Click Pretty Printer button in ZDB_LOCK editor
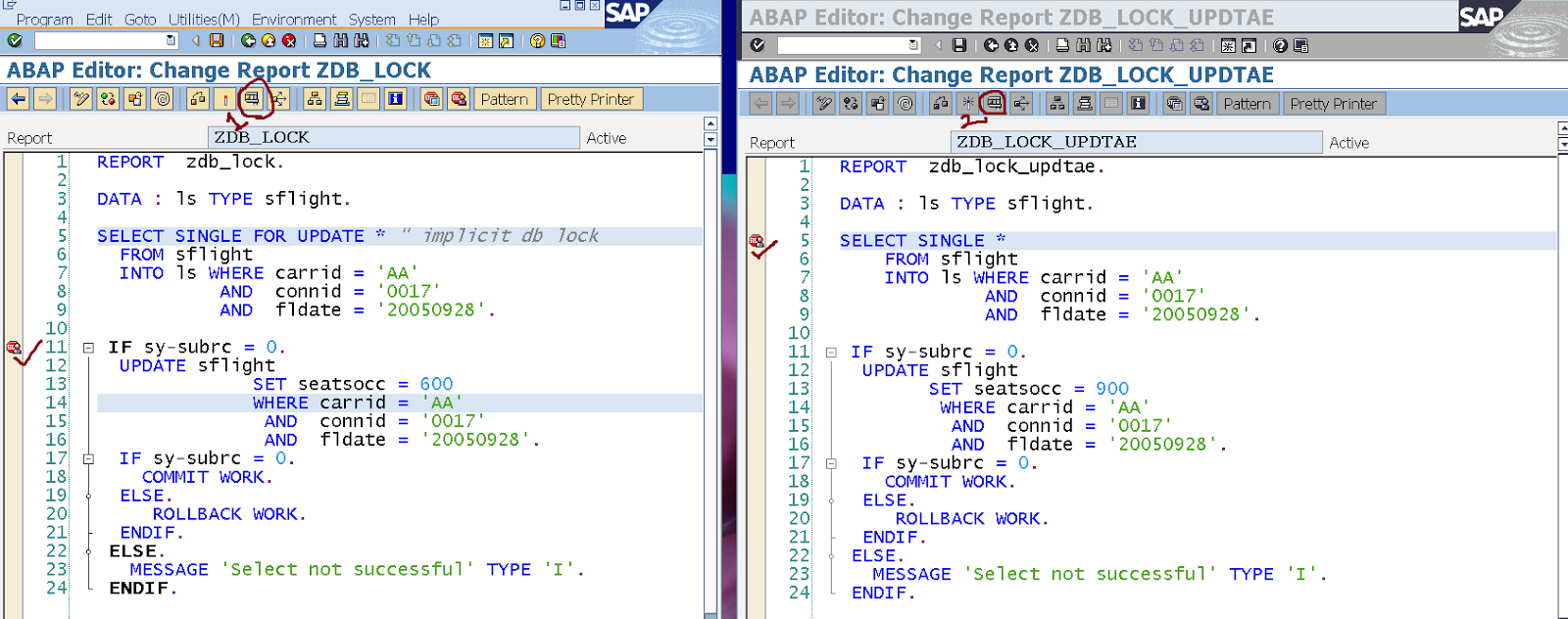Image resolution: width=1568 pixels, height=619 pixels. coord(592,99)
